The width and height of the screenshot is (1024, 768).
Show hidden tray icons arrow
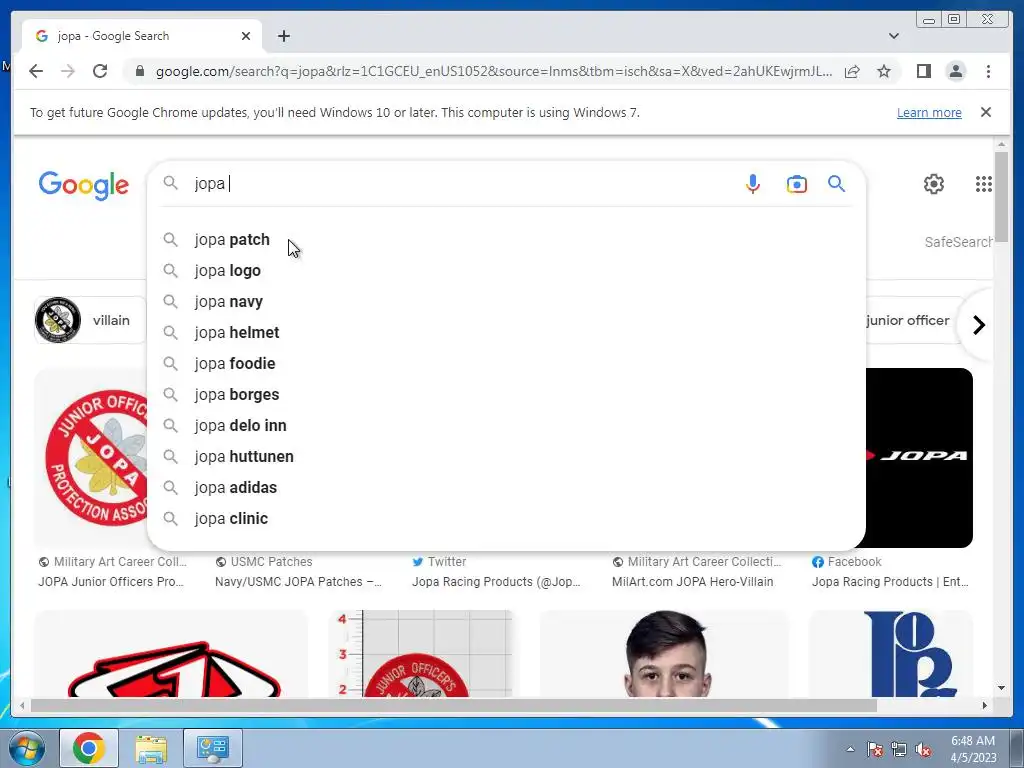click(x=850, y=750)
